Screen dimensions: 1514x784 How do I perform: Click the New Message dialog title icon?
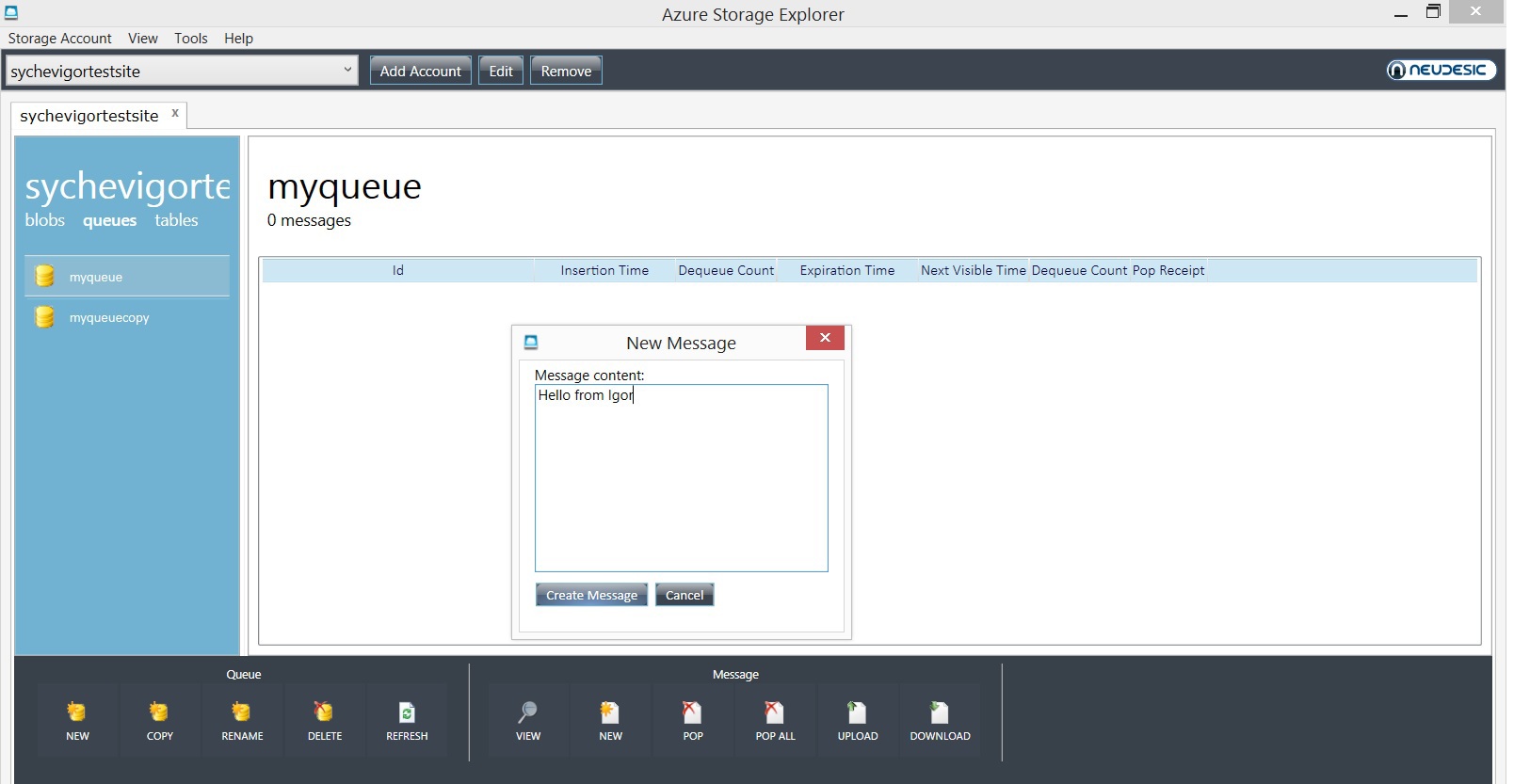pos(531,343)
